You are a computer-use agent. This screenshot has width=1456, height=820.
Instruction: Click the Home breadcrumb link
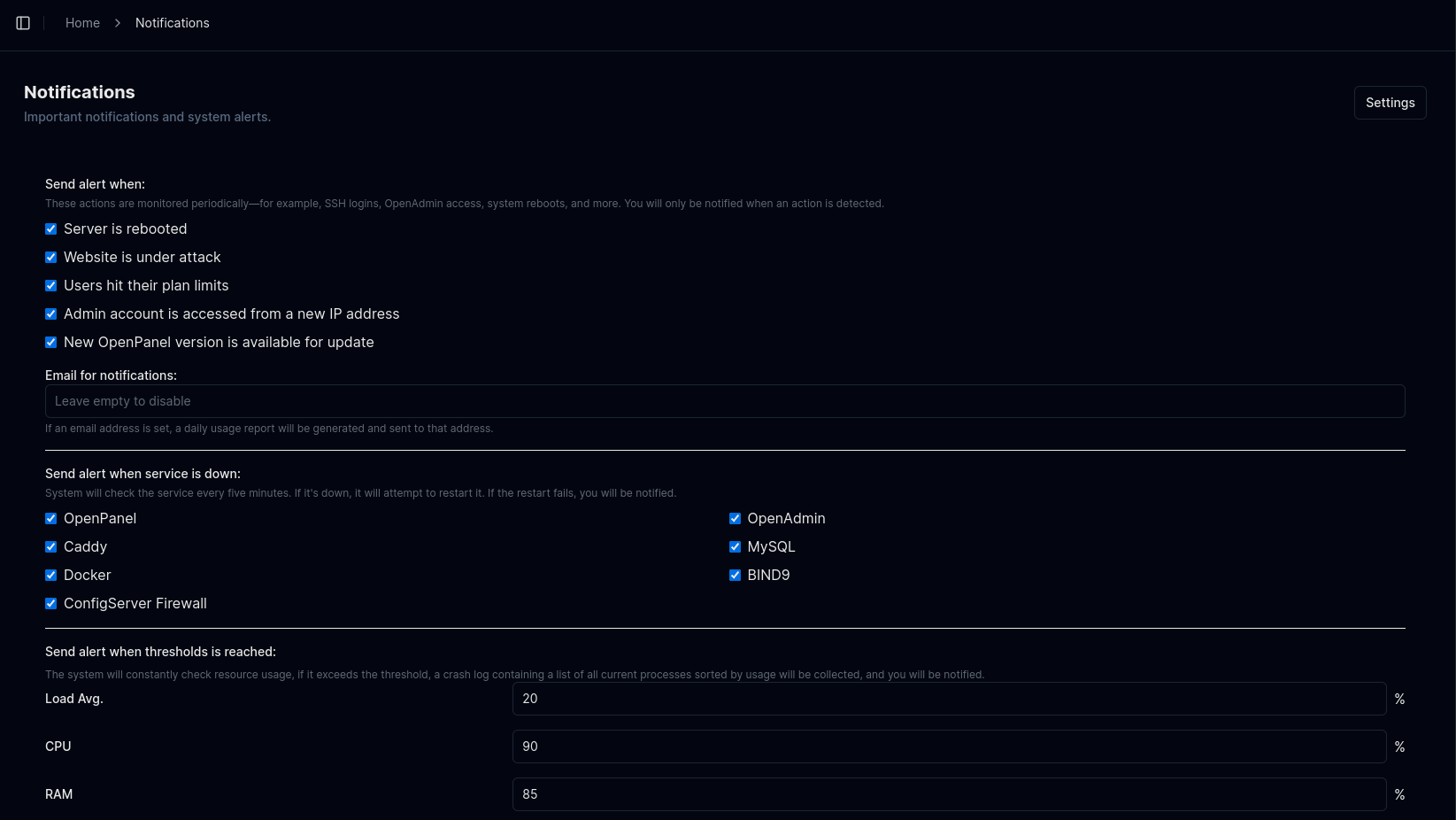(x=82, y=23)
